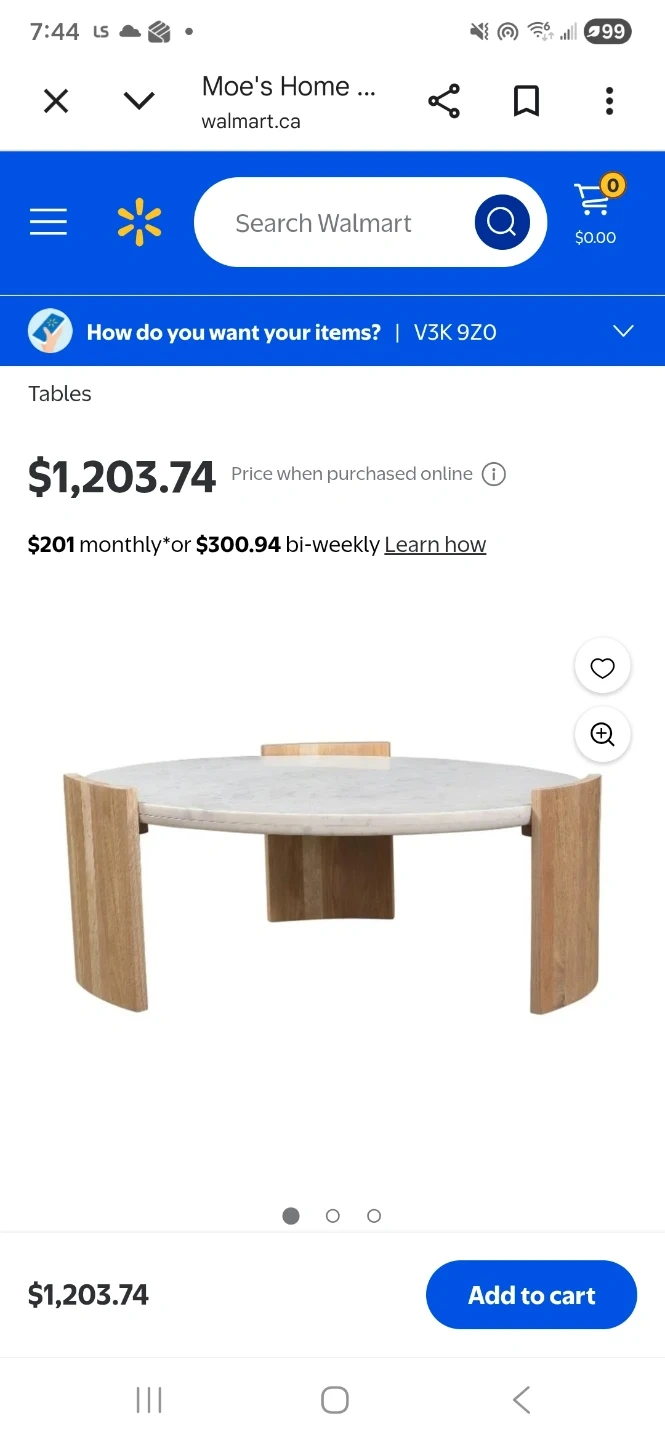Open the shopping cart showing $0.00

595,212
